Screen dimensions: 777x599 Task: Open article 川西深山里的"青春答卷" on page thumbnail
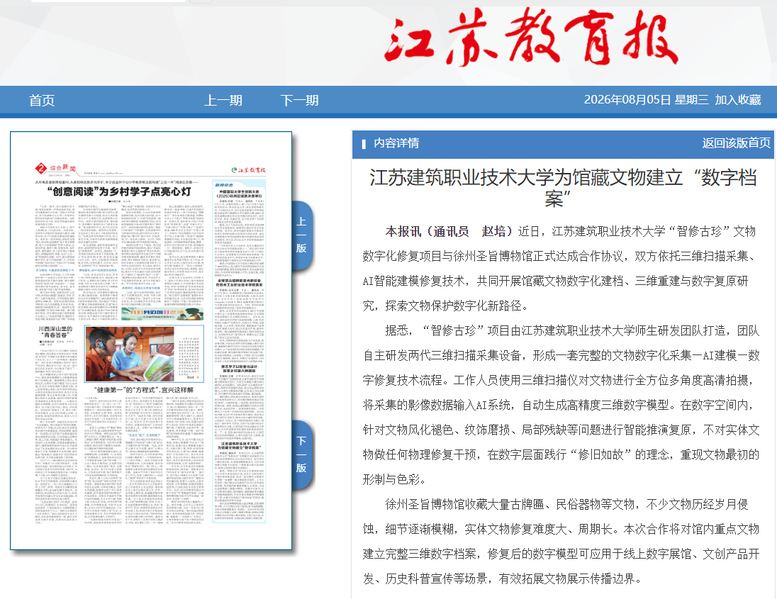56,331
